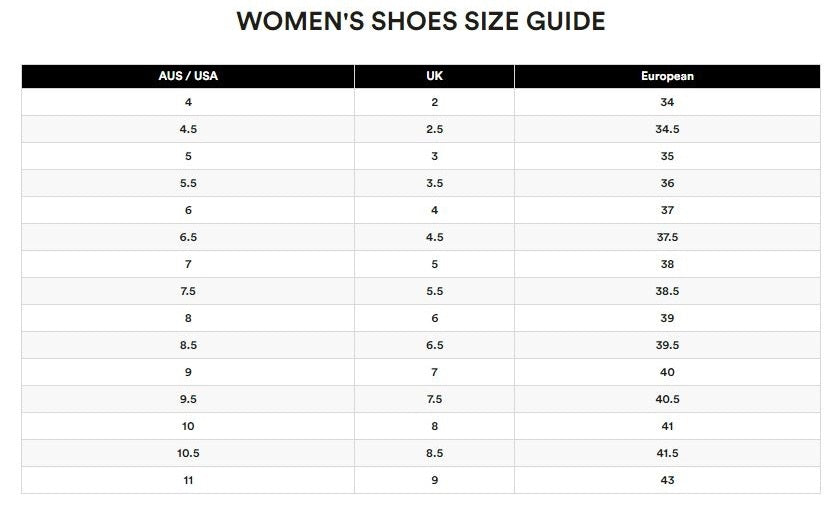Click the UK column header

coord(434,76)
